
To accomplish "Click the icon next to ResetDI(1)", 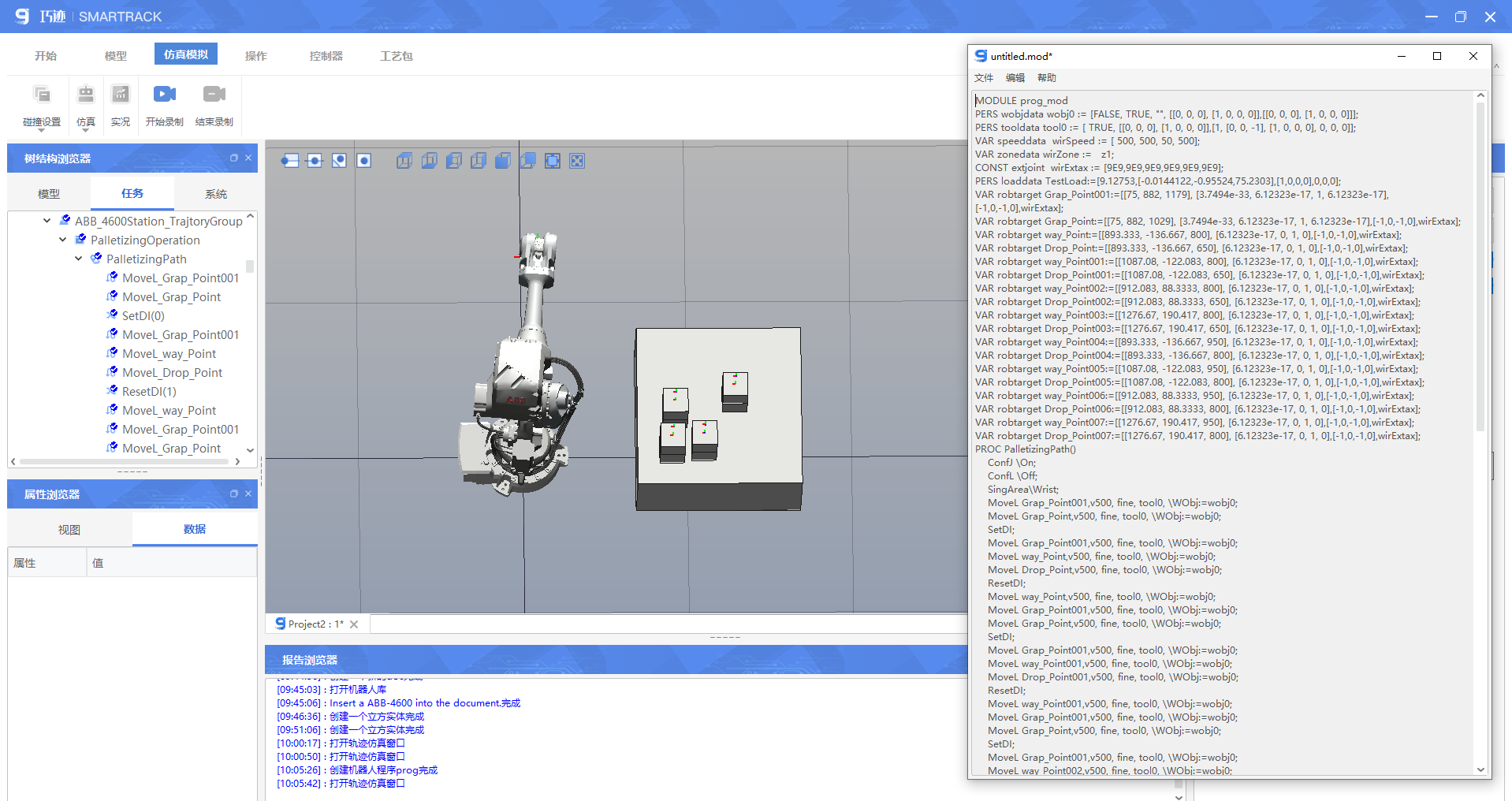I will click(x=112, y=391).
